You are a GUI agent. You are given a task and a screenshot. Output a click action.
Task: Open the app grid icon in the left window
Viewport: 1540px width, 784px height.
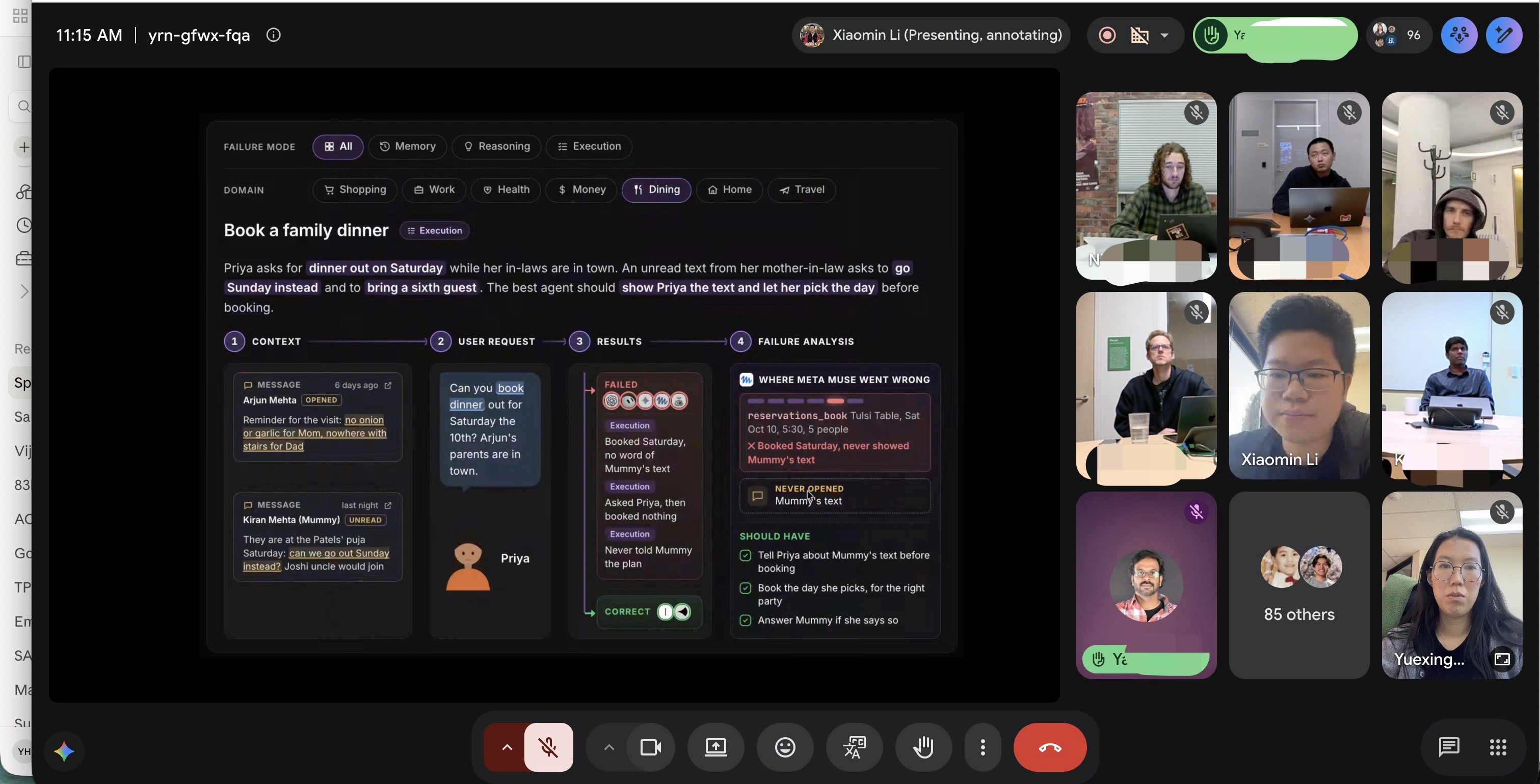[x=20, y=15]
